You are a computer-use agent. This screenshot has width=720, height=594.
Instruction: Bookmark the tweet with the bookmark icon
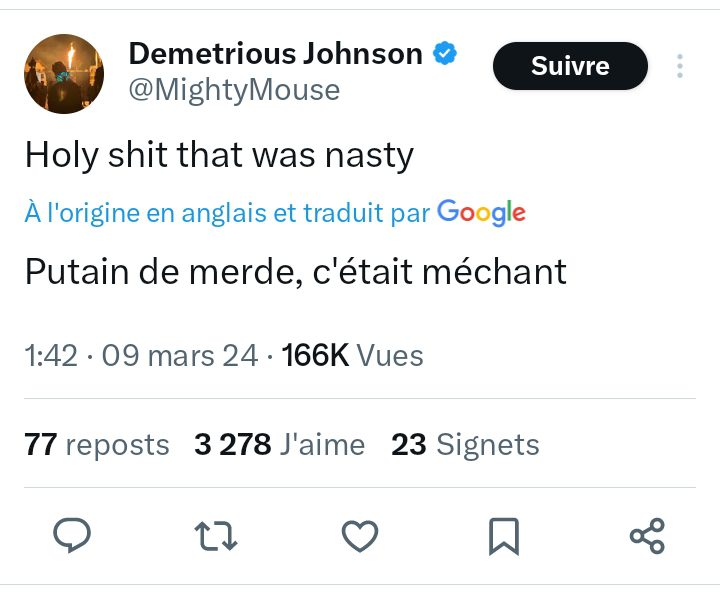click(x=504, y=536)
